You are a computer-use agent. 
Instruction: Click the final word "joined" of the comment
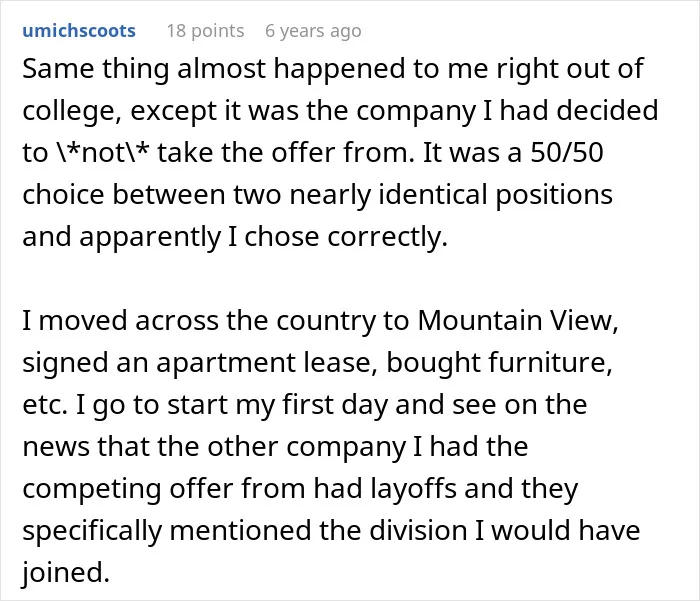(x=66, y=573)
